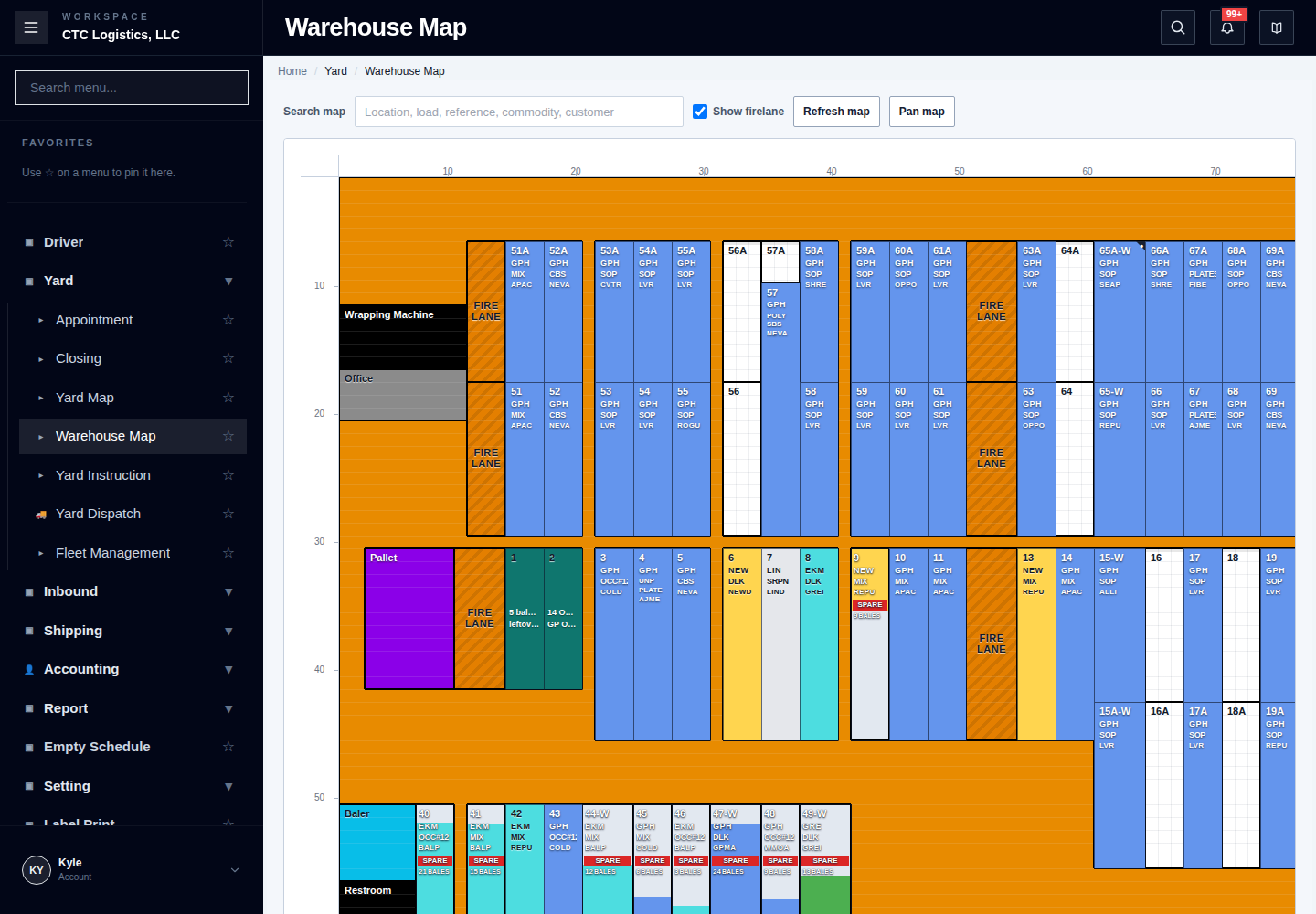Image resolution: width=1316 pixels, height=914 pixels.
Task: Click the Accounting person icon
Action: [29, 670]
